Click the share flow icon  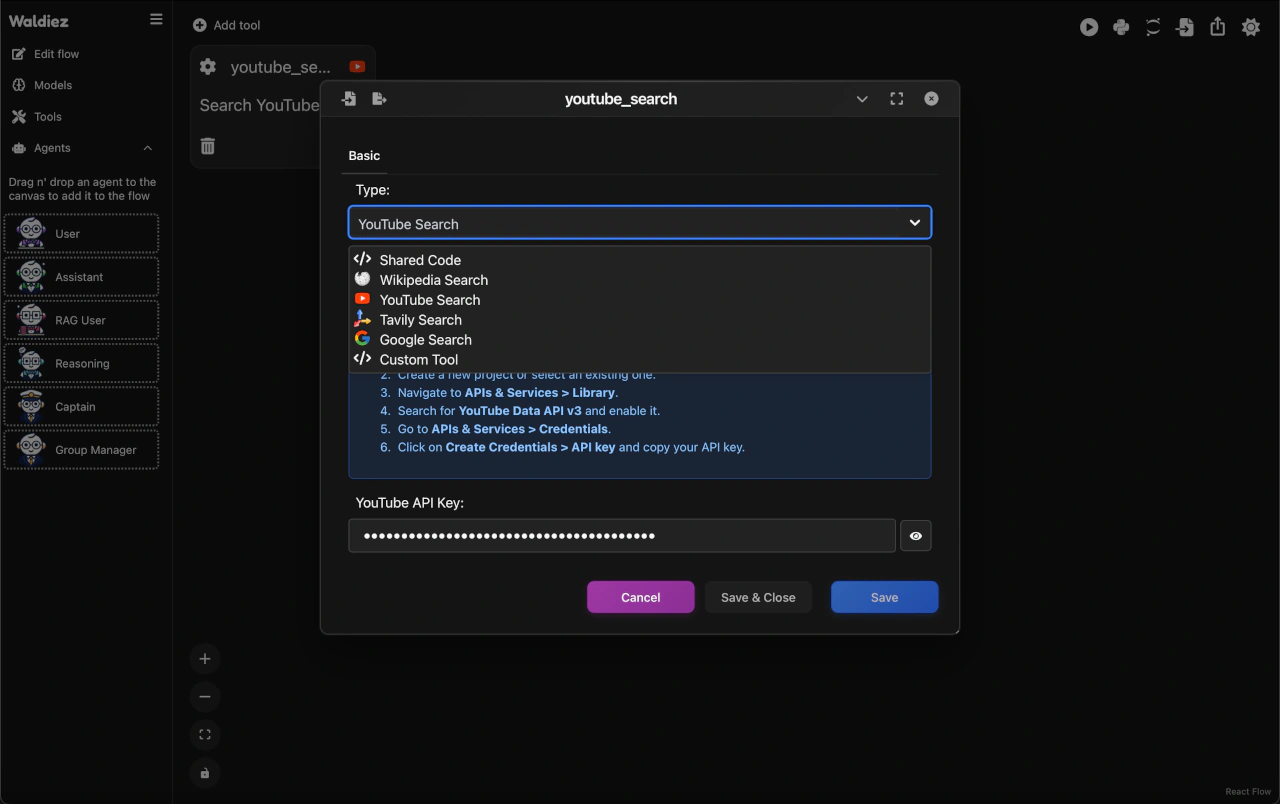tap(1217, 28)
